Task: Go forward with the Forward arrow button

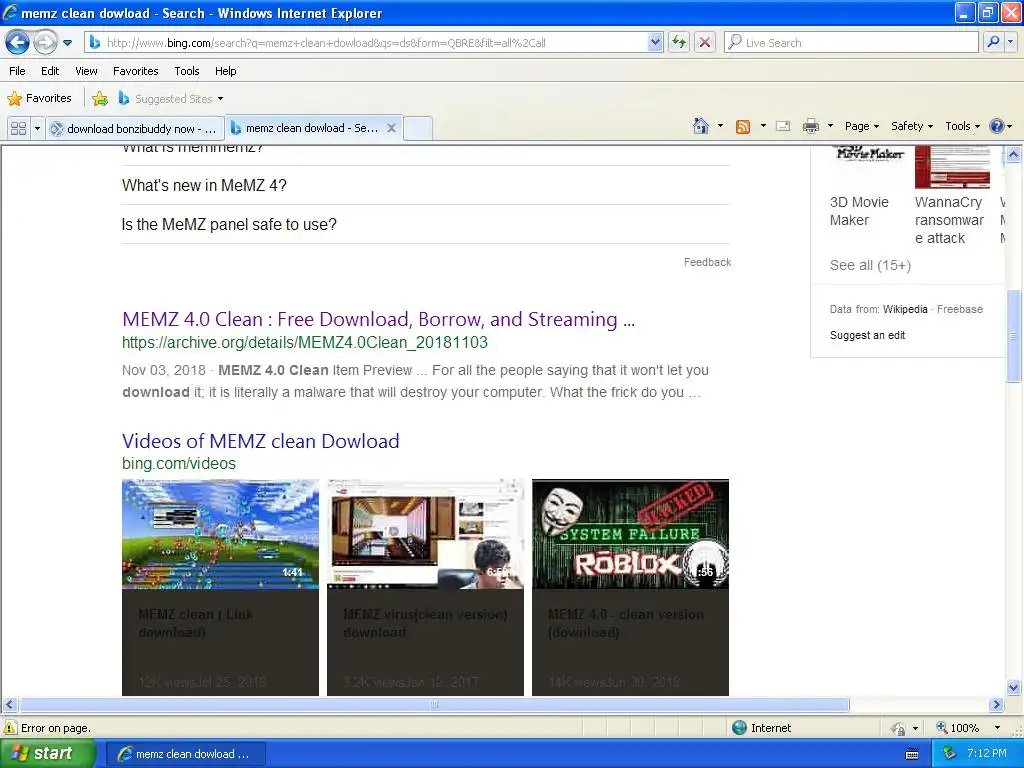Action: 44,43
